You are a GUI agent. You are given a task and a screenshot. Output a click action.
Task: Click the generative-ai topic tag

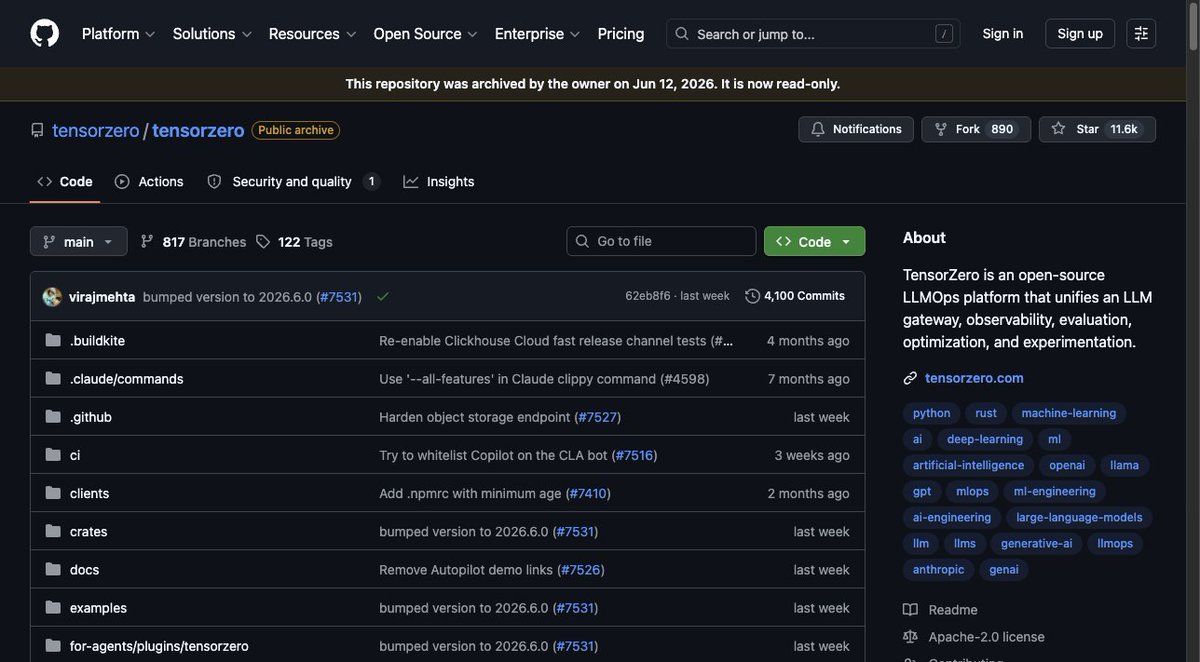coord(1037,543)
